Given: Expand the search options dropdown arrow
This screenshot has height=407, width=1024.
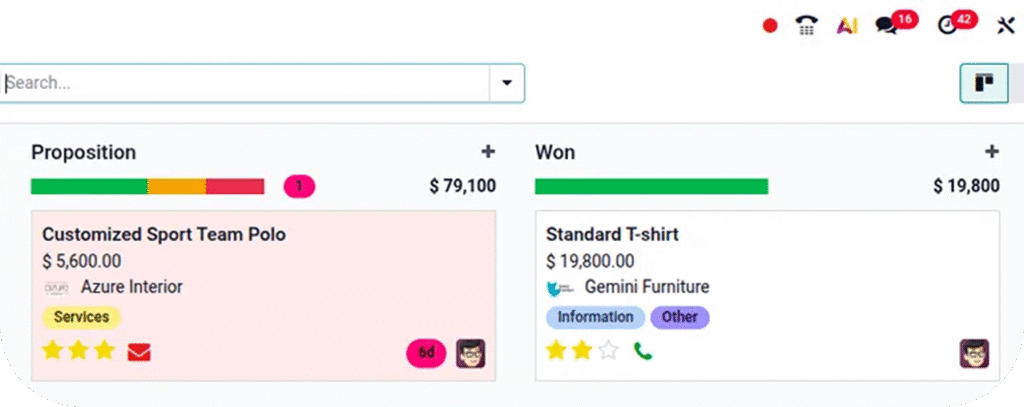Looking at the screenshot, I should point(506,83).
